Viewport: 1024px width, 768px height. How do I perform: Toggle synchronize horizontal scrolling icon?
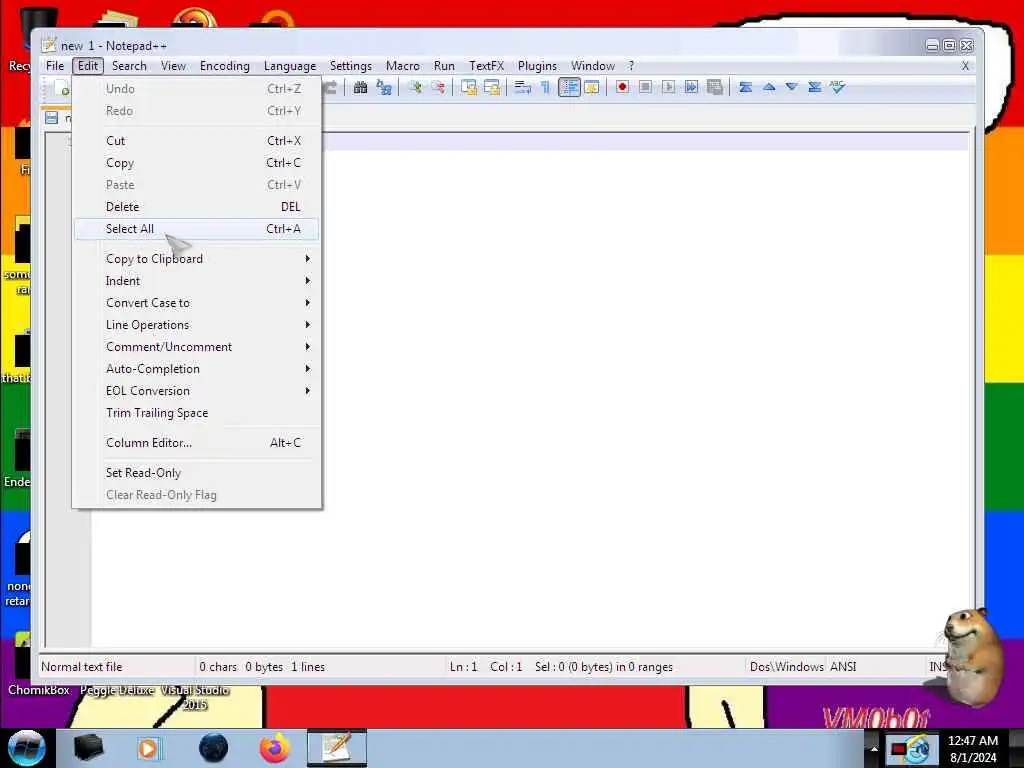[x=492, y=88]
